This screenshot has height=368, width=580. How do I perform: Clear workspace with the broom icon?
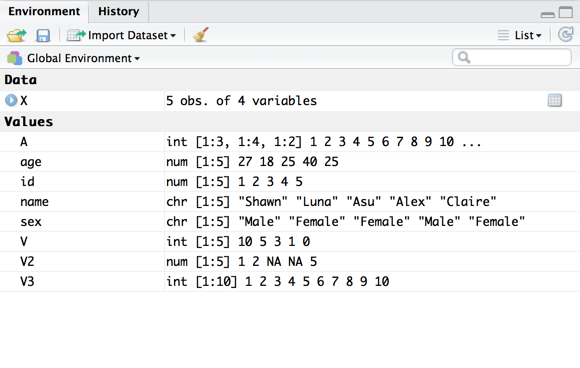(201, 35)
